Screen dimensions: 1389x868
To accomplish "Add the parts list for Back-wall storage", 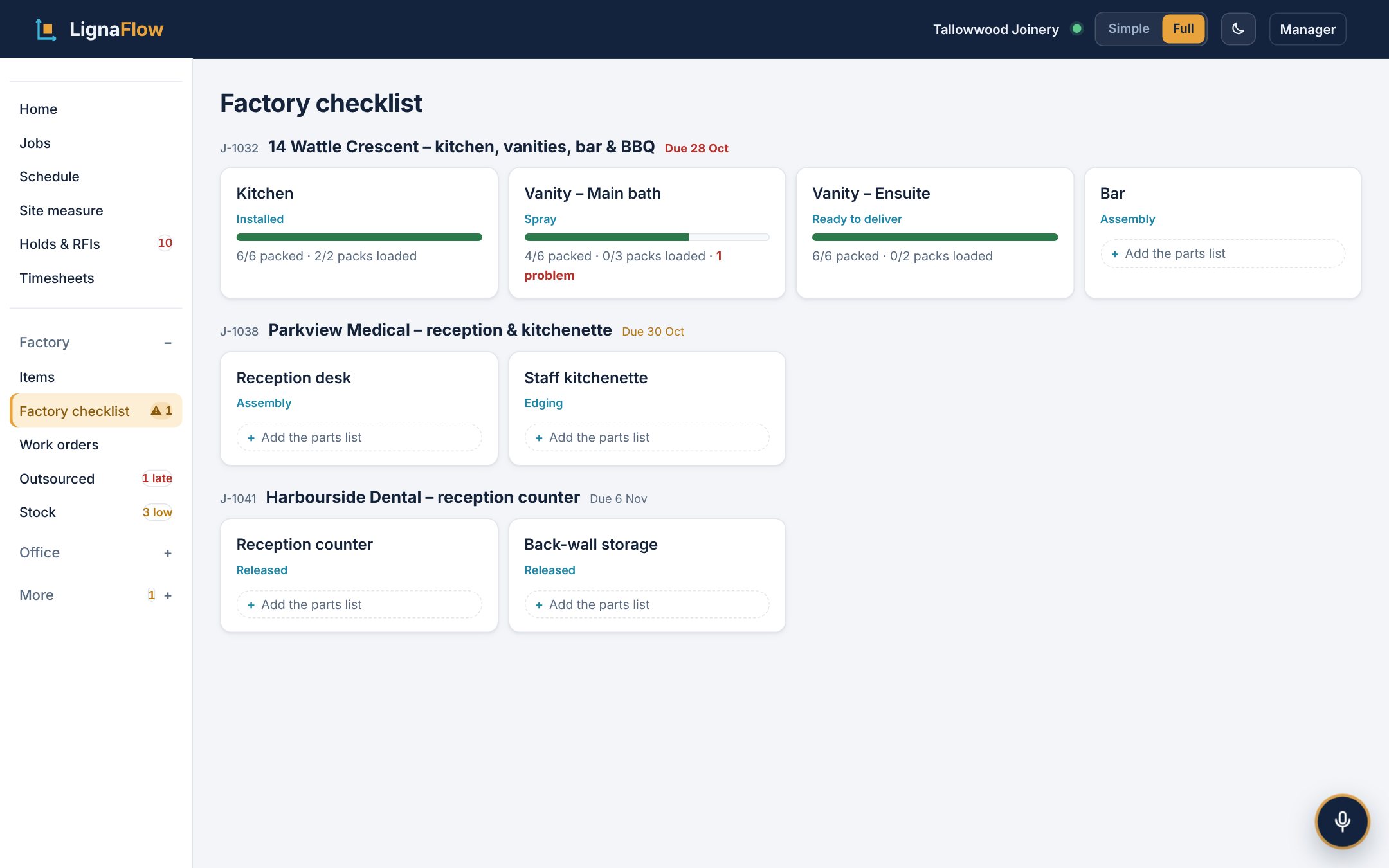I will (647, 605).
